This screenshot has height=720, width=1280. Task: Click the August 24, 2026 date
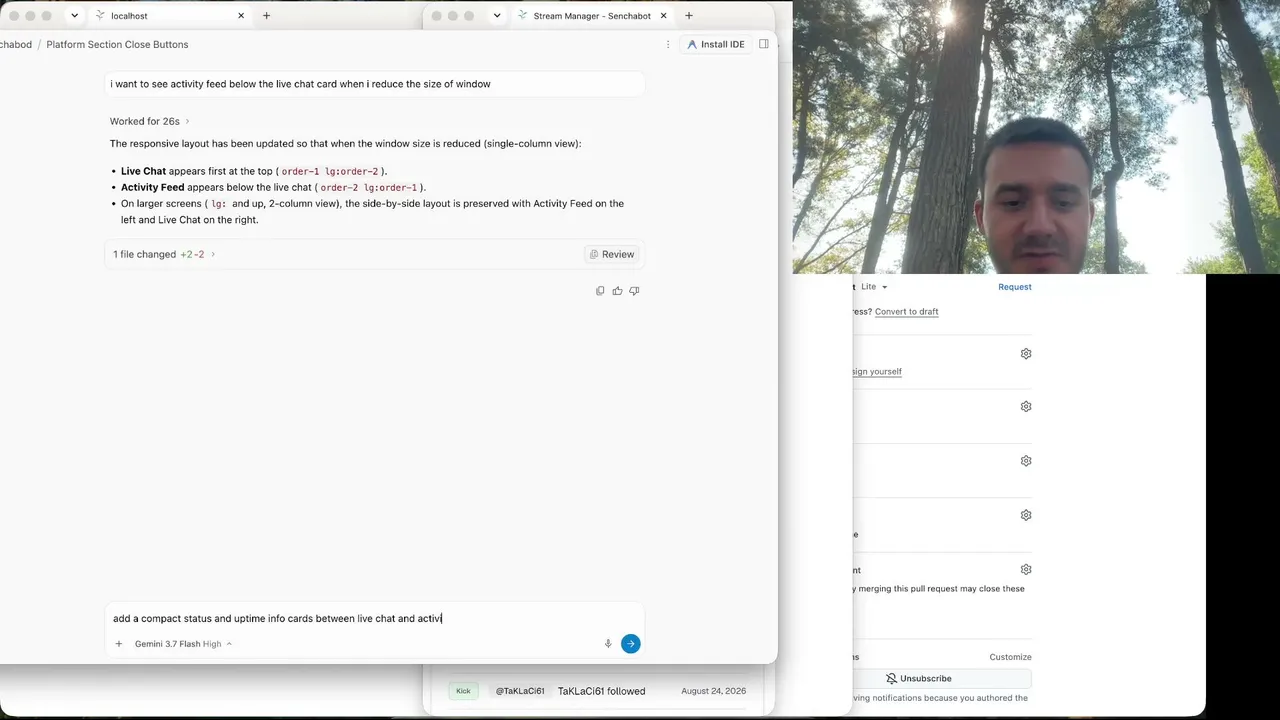tap(713, 691)
